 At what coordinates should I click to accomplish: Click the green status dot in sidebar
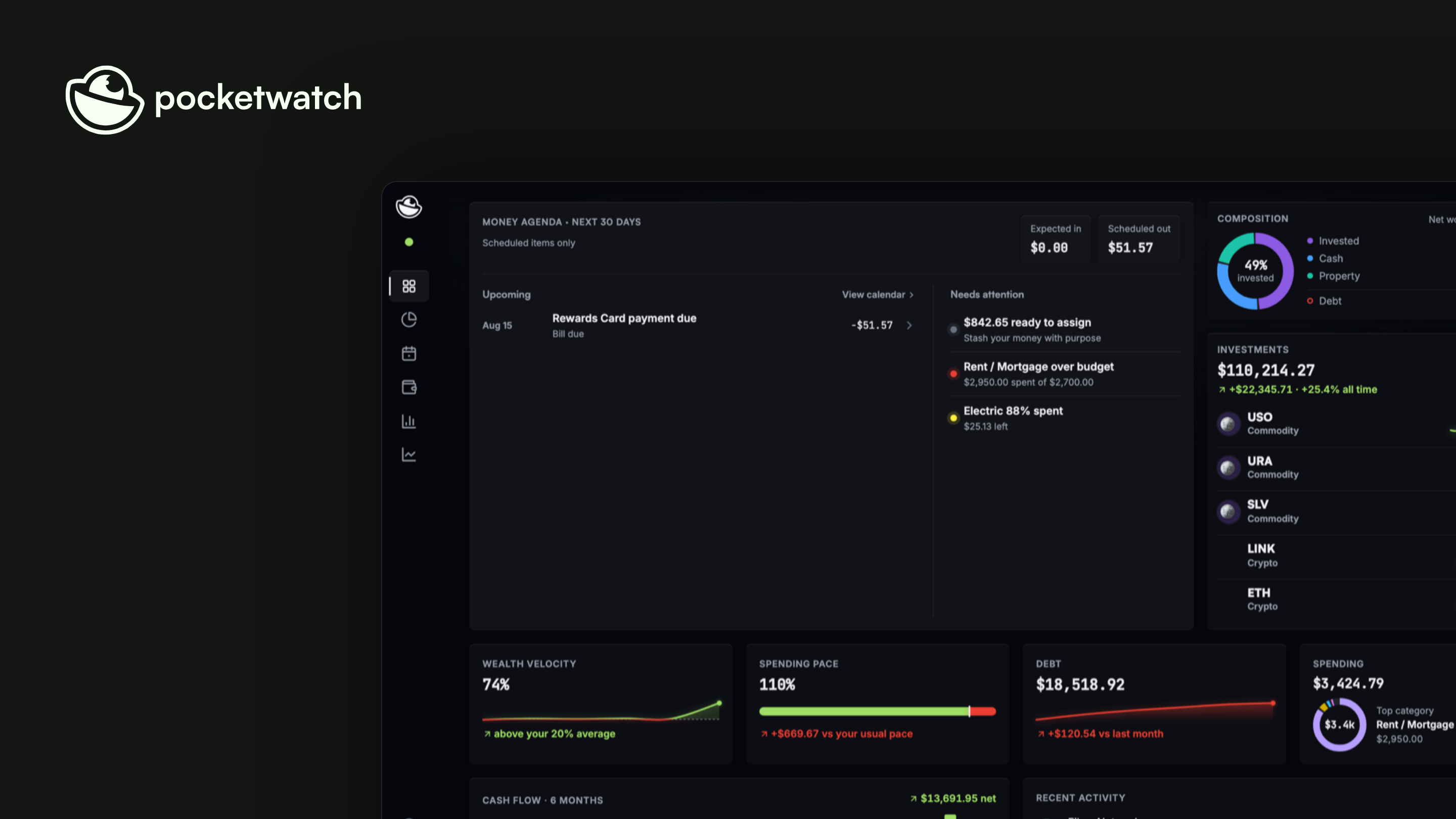pyautogui.click(x=408, y=242)
